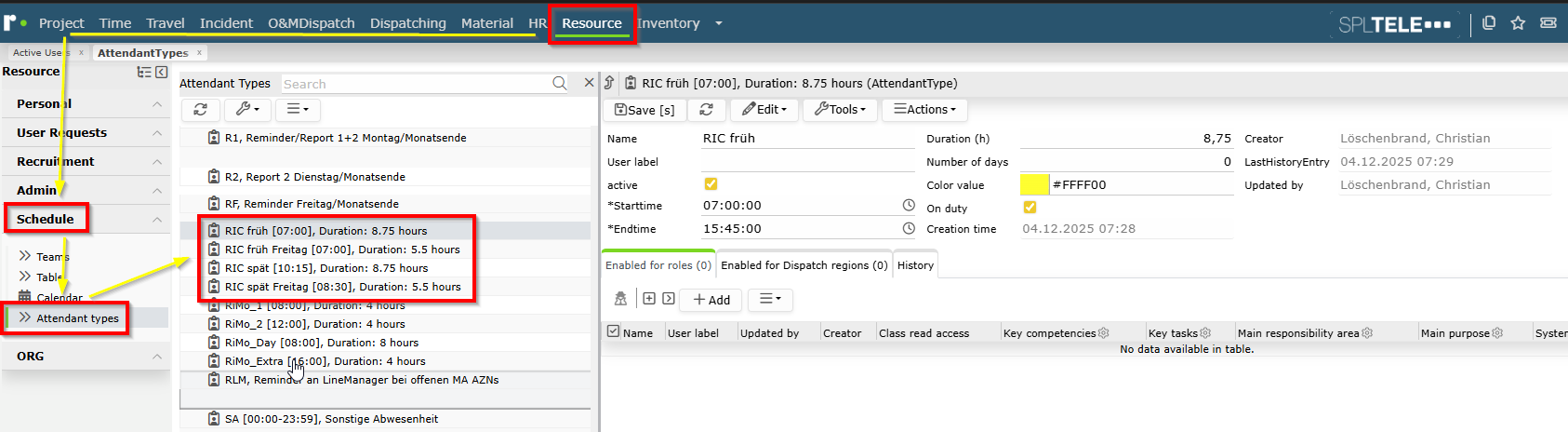Click the Save [s] button
The width and height of the screenshot is (1568, 432).
[644, 109]
